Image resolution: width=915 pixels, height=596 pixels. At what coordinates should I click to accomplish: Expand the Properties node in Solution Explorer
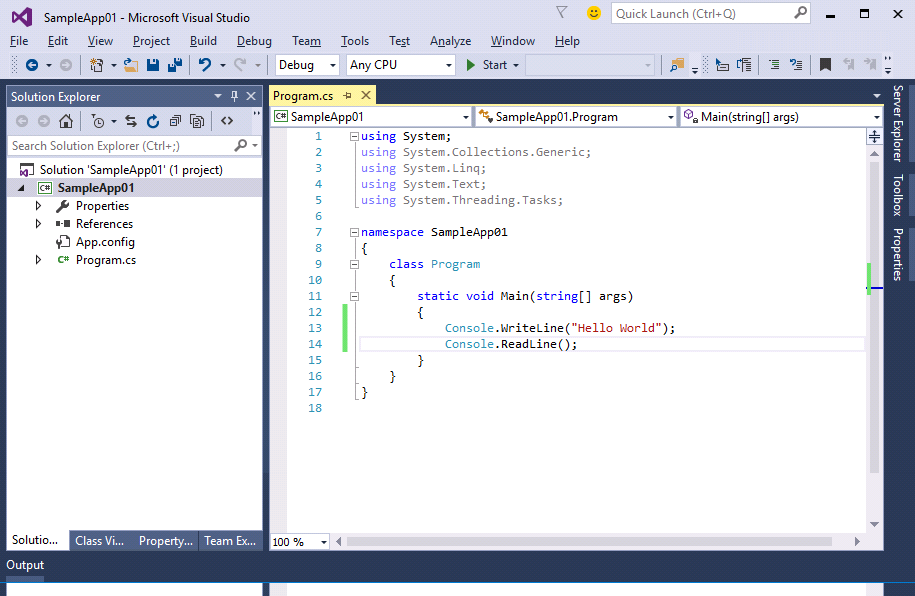pos(39,205)
